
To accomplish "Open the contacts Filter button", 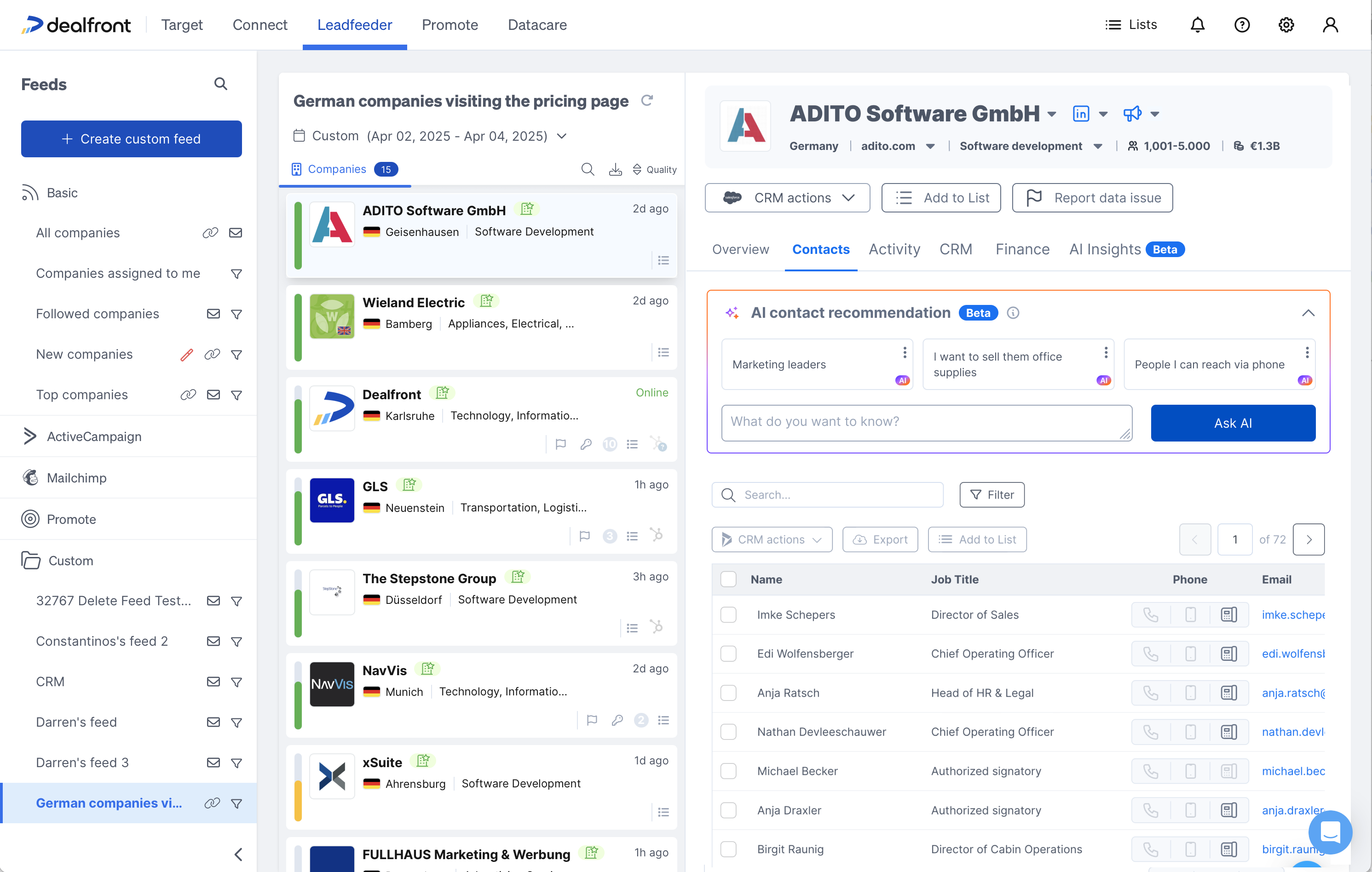I will click(x=992, y=494).
